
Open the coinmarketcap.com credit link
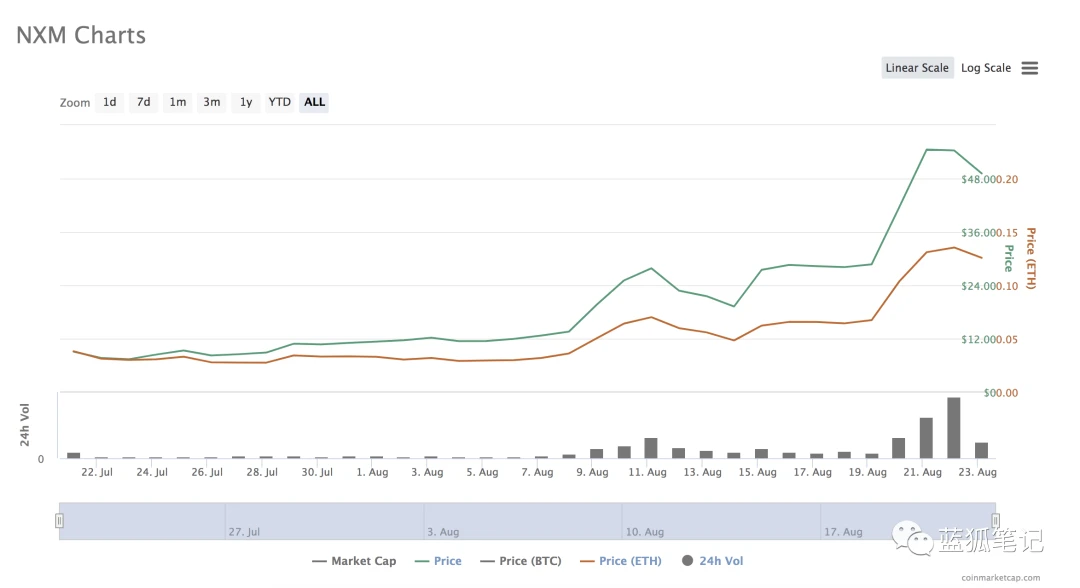[1001, 578]
